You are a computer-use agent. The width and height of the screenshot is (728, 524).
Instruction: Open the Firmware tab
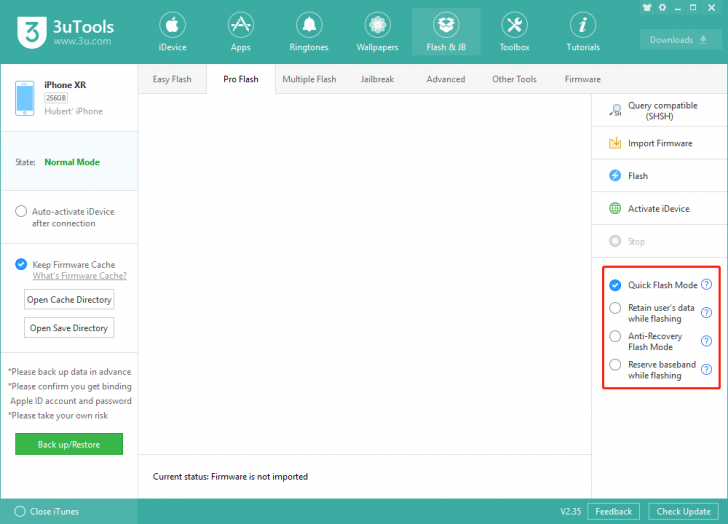(x=583, y=79)
